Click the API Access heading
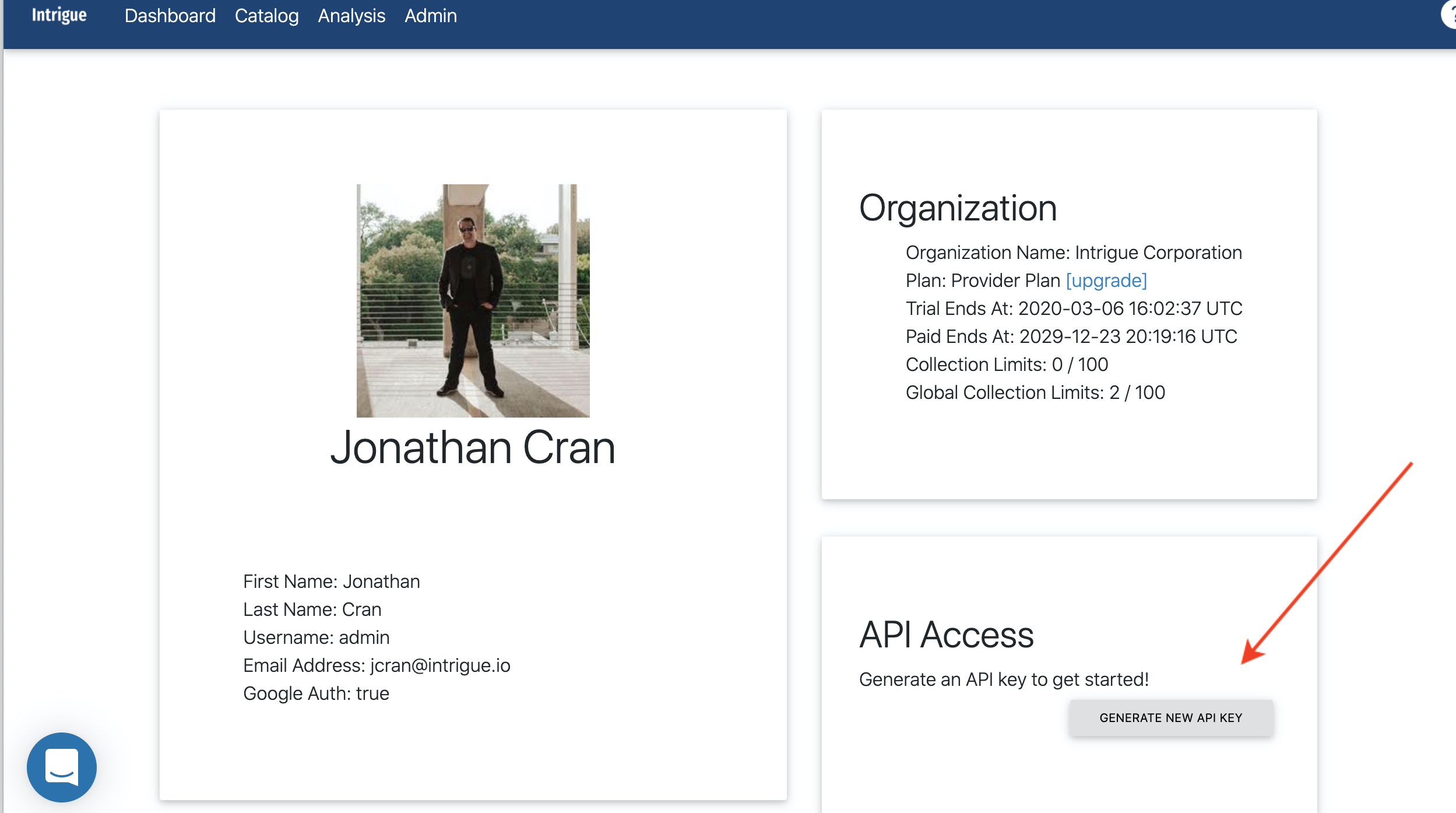Image resolution: width=1456 pixels, height=813 pixels. (x=946, y=635)
